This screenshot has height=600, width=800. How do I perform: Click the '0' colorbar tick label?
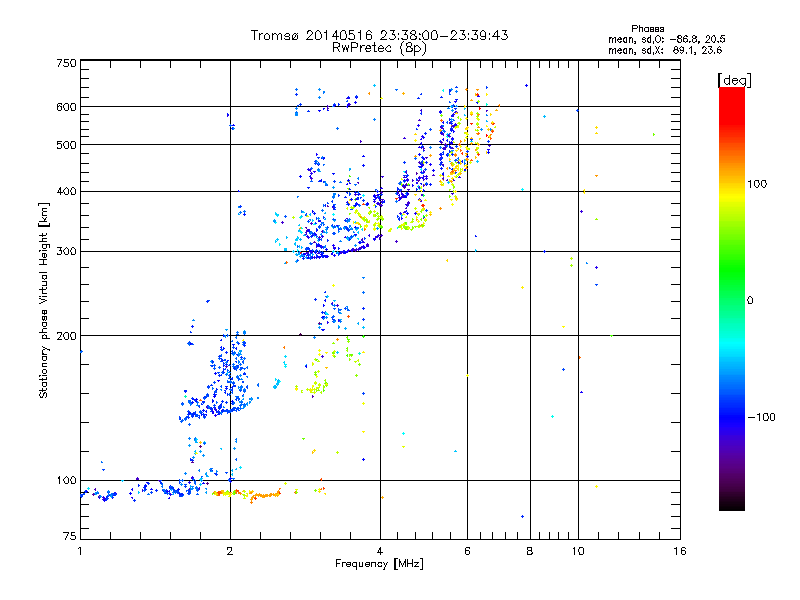[750, 301]
